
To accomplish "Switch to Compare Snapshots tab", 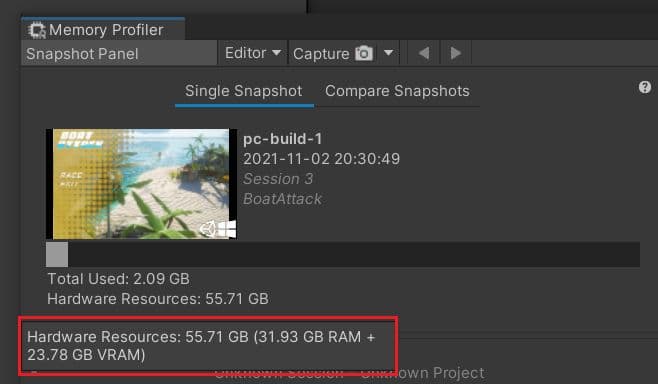I will point(397,91).
